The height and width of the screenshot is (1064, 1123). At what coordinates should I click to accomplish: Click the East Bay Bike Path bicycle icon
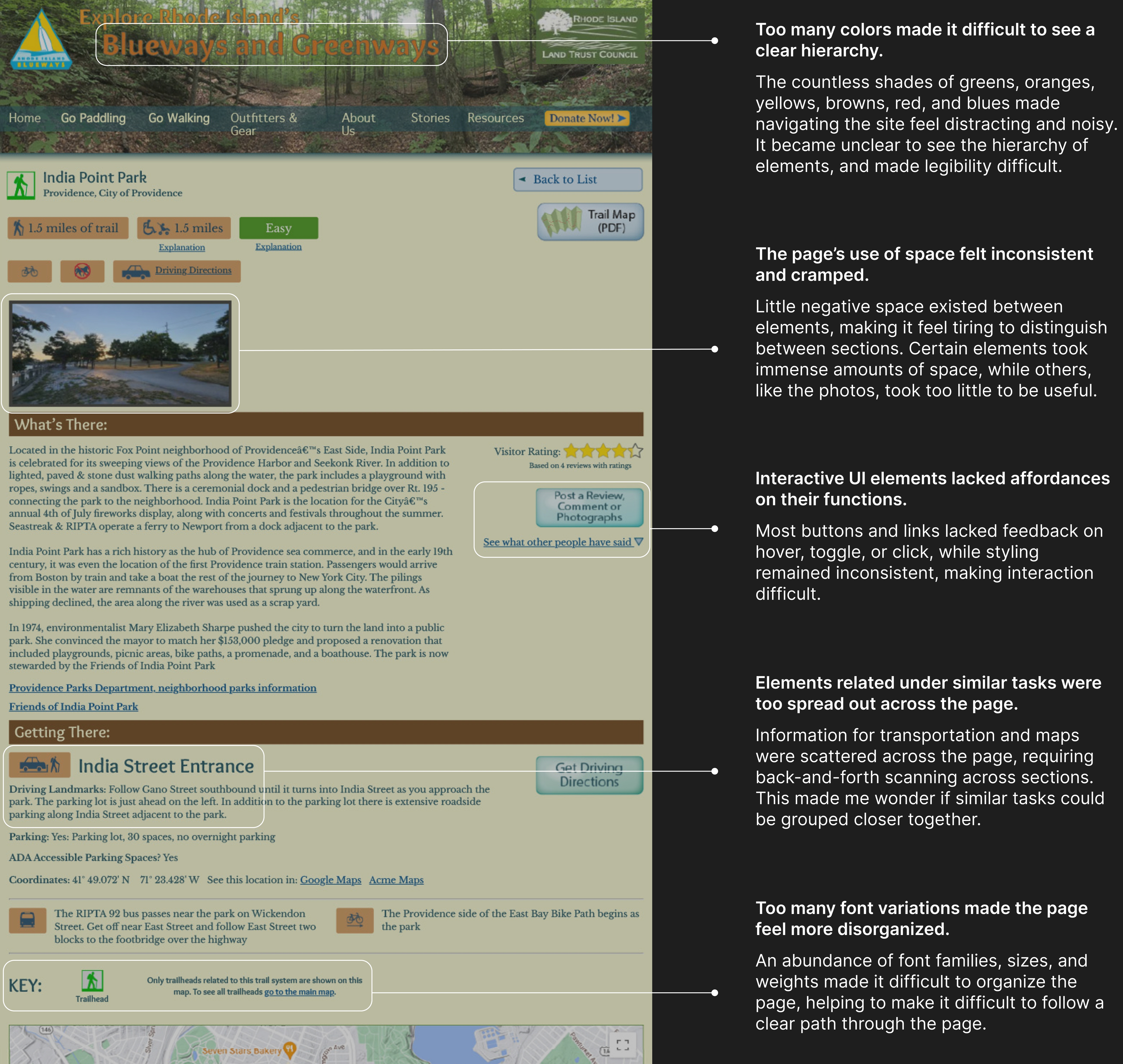pyautogui.click(x=355, y=919)
